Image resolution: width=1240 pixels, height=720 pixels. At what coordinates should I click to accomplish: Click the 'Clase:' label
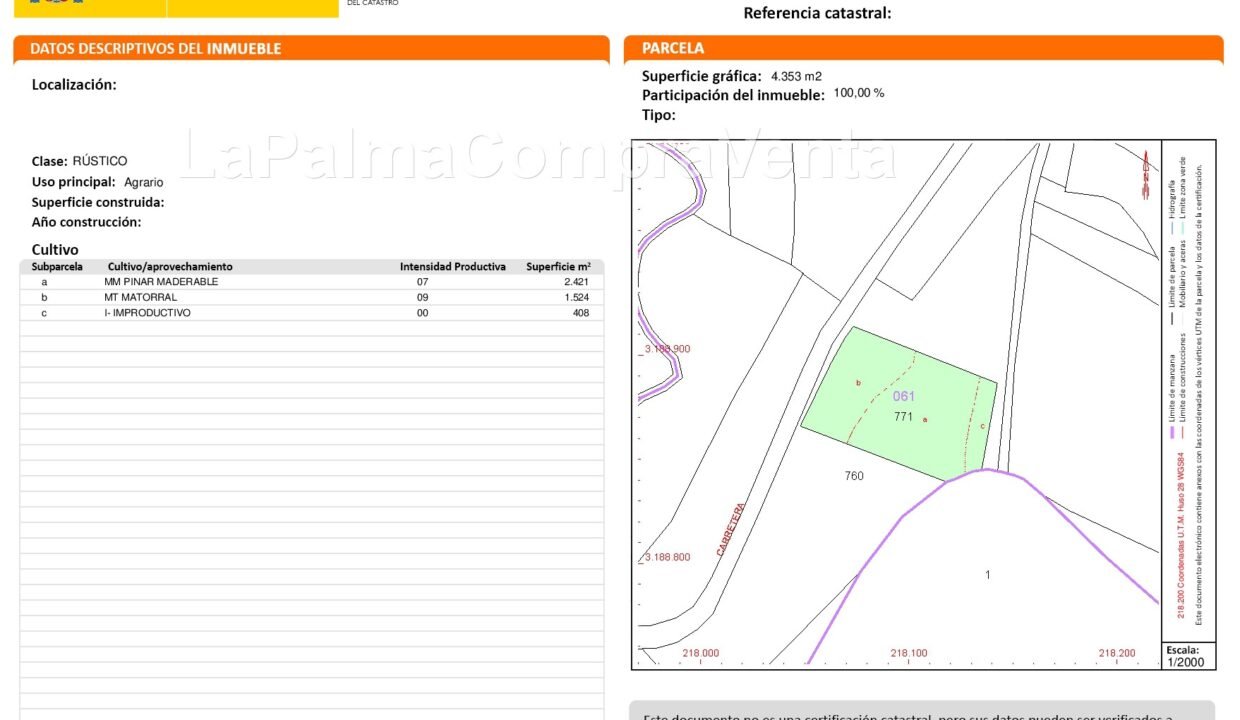(50, 161)
